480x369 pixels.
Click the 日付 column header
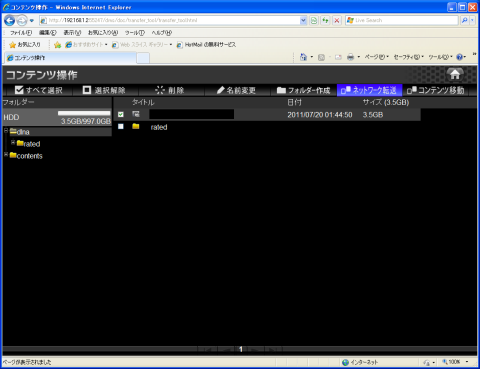294,102
